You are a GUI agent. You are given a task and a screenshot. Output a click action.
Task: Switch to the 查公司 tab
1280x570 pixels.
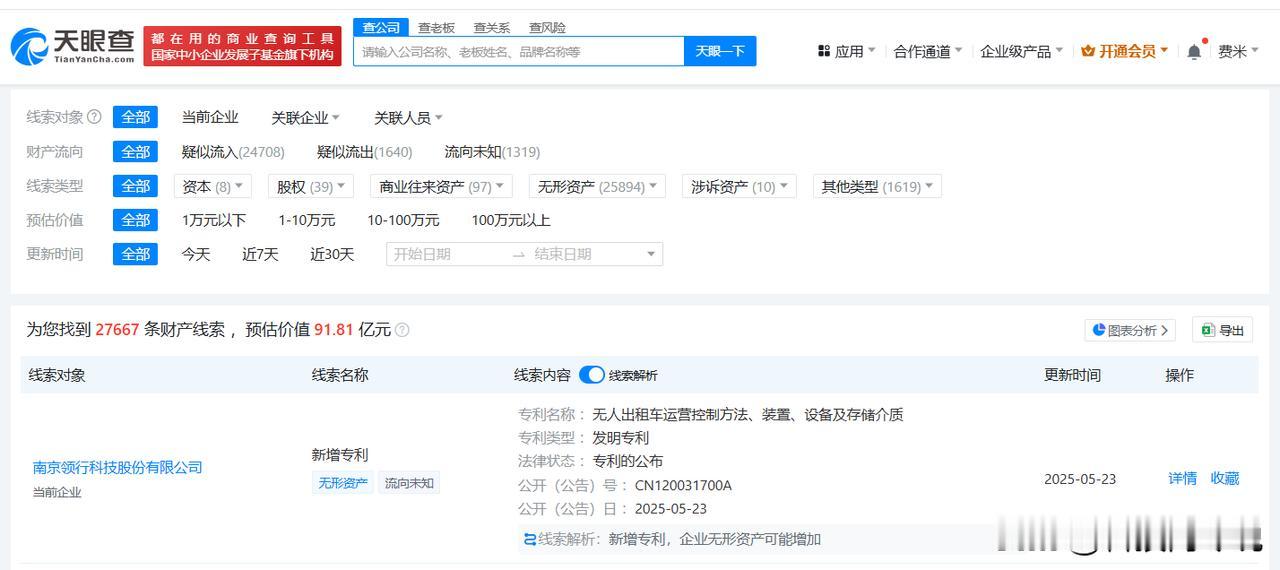click(x=381, y=27)
